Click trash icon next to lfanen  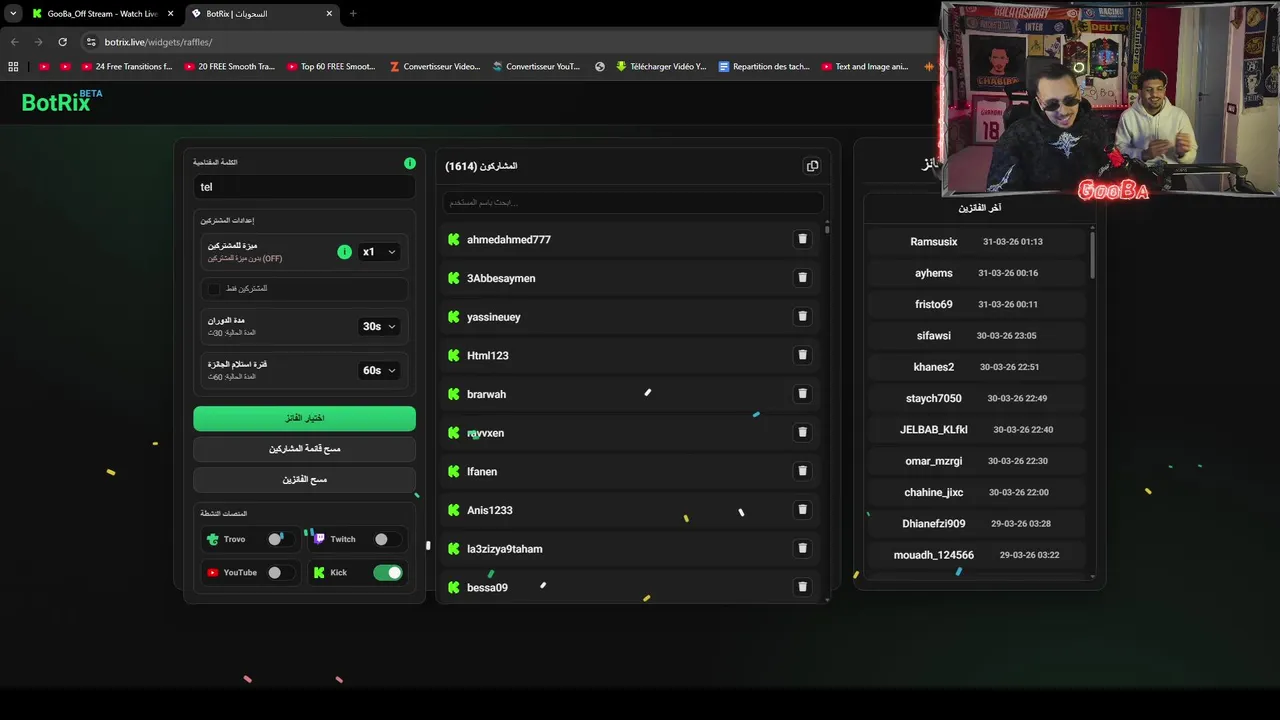coord(802,471)
